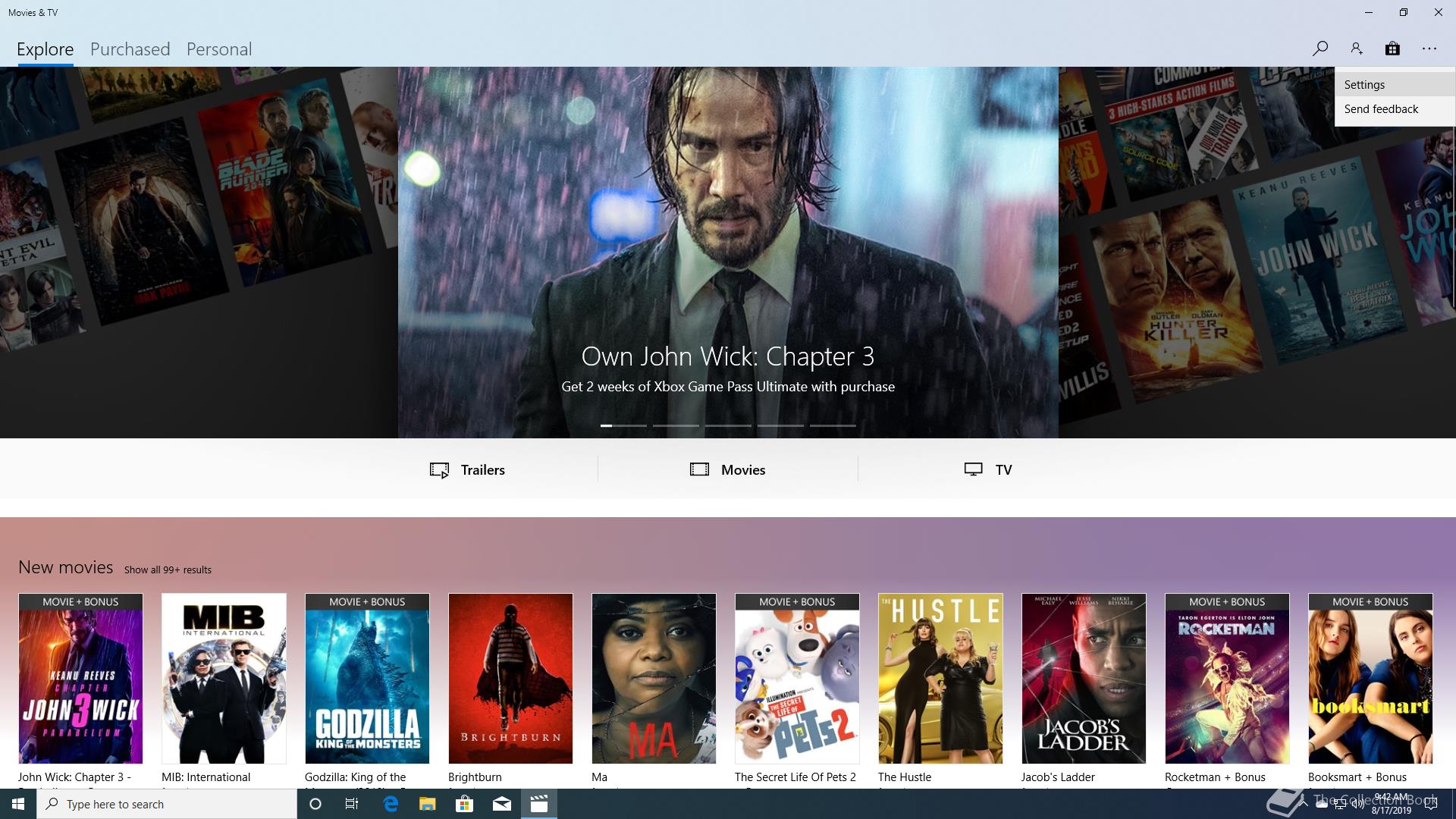Open Cortana from the taskbar
This screenshot has height=819, width=1456.
tap(315, 804)
